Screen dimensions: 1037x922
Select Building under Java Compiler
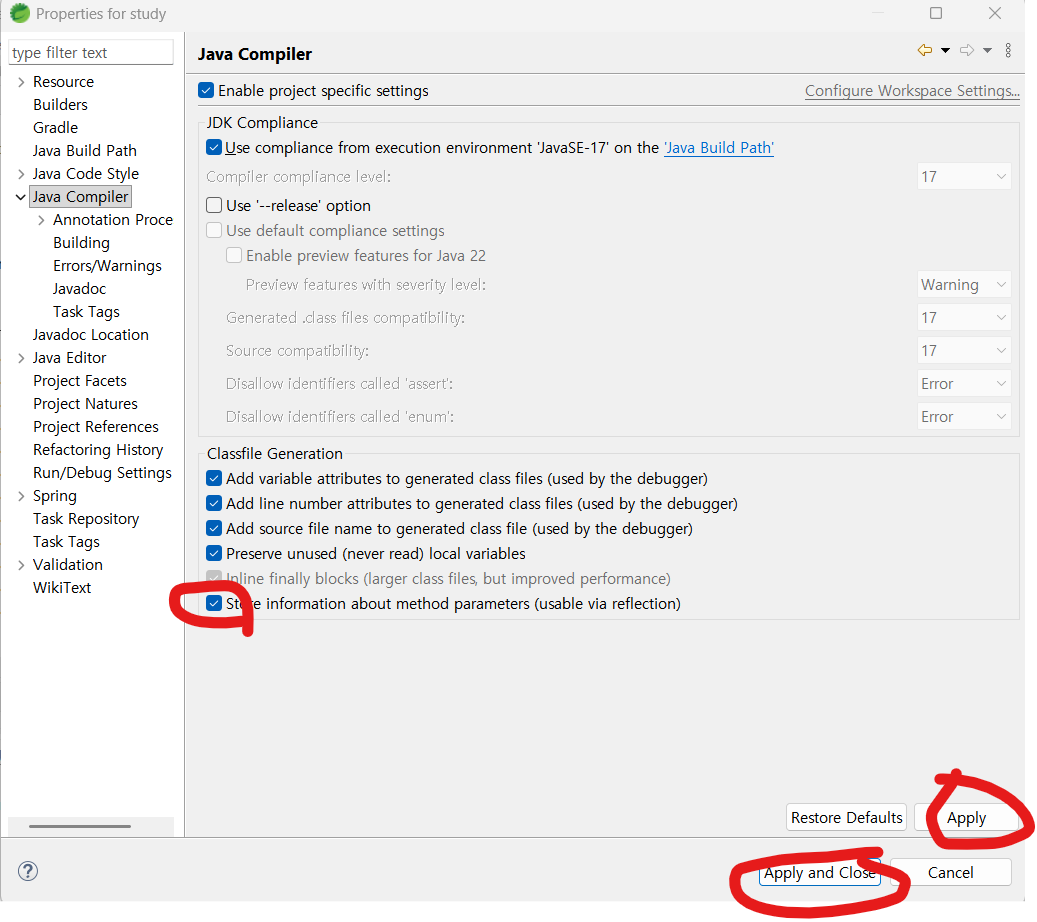pyautogui.click(x=81, y=243)
